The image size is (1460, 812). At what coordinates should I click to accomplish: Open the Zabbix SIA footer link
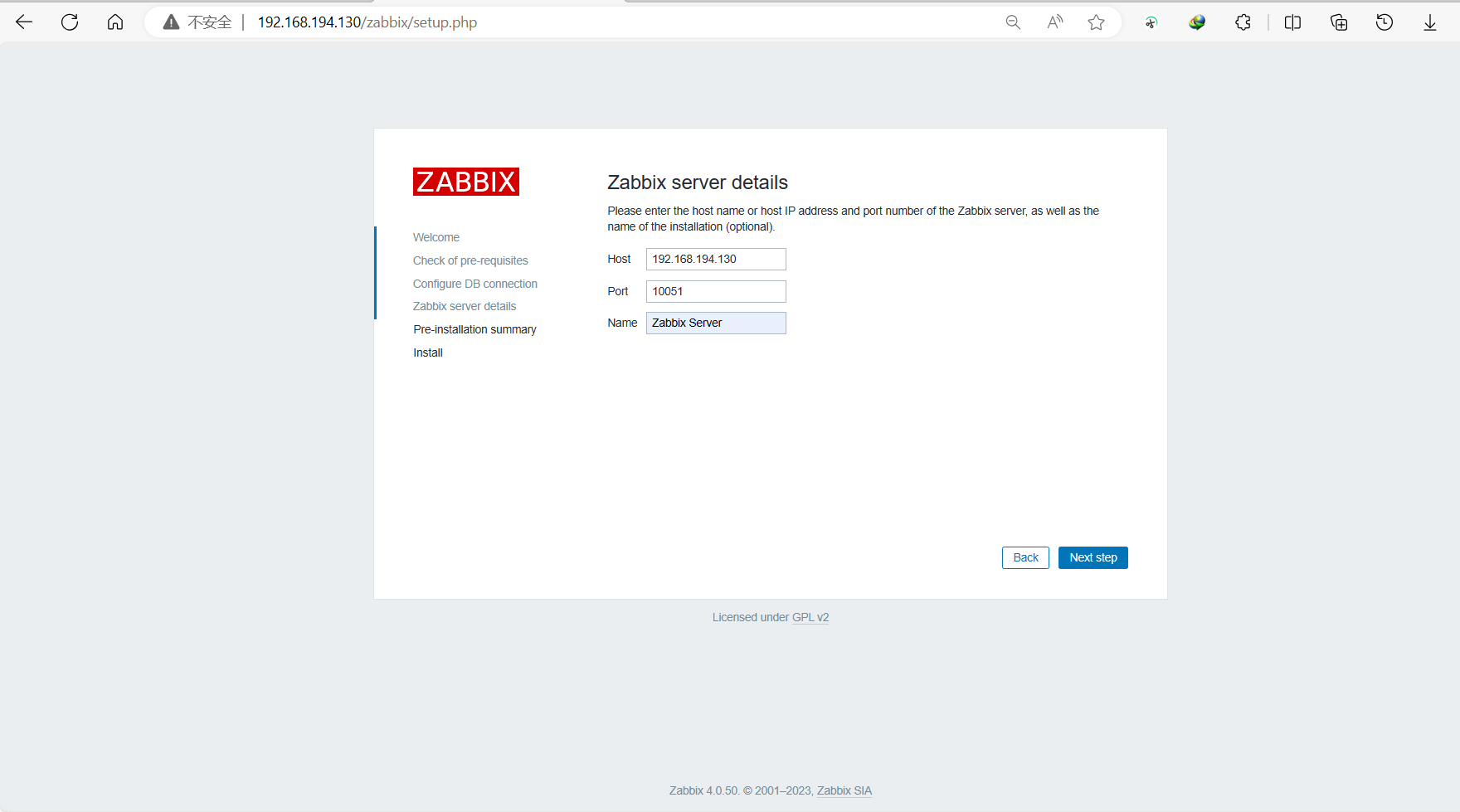tap(844, 790)
